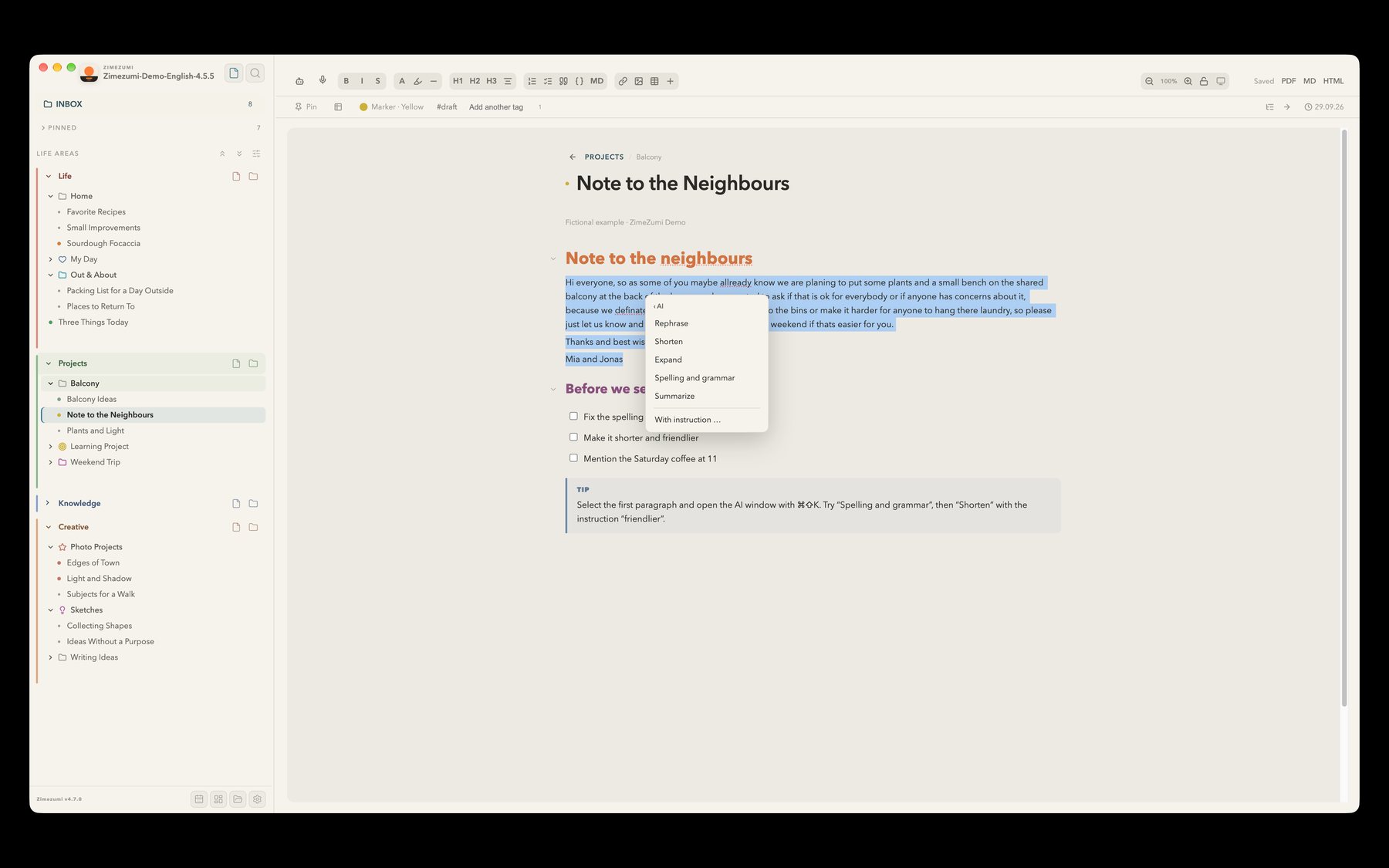Open the highlighter marker tool
This screenshot has height=868, width=1389.
pos(417,81)
